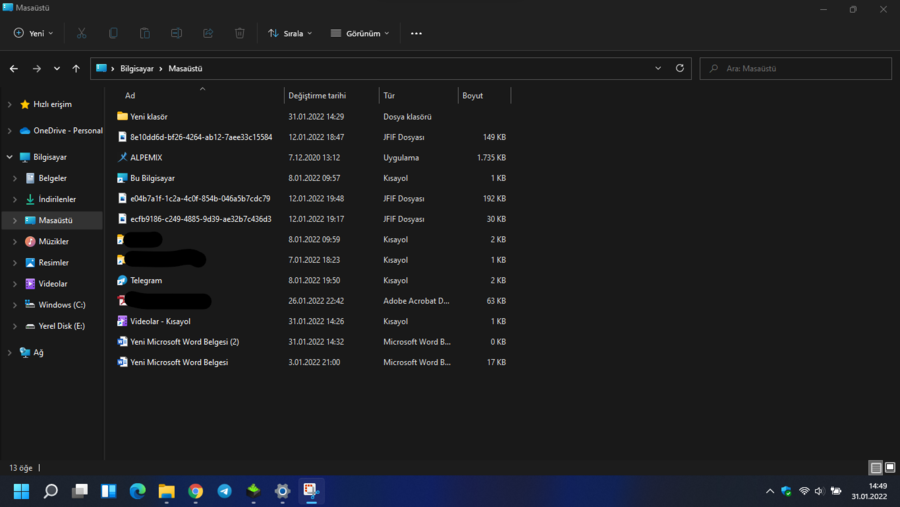Click the Refresh icon beside address bar
This screenshot has height=507, width=900.
coord(680,68)
